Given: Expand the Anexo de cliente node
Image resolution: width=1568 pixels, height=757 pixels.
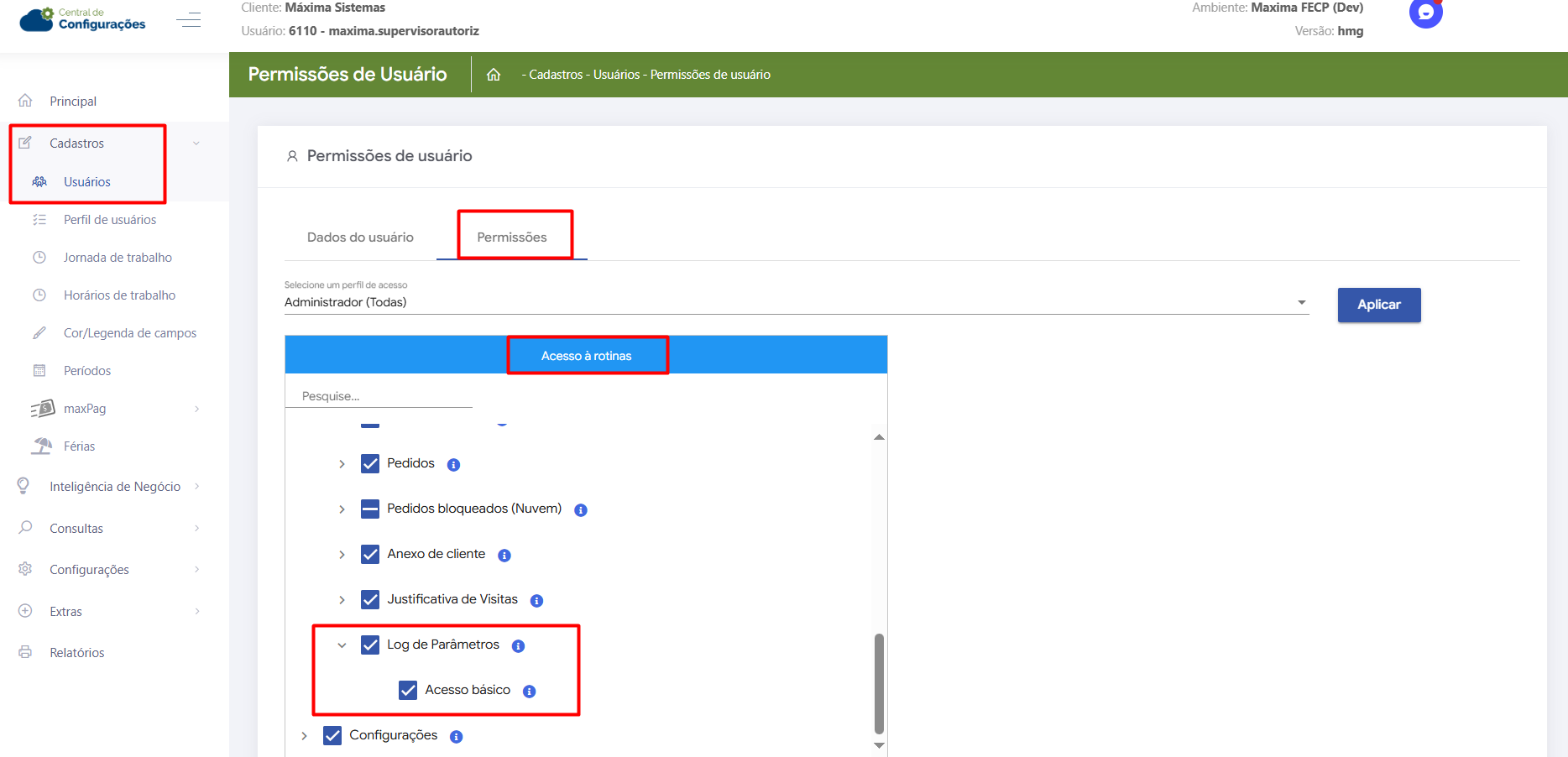Looking at the screenshot, I should (x=342, y=555).
